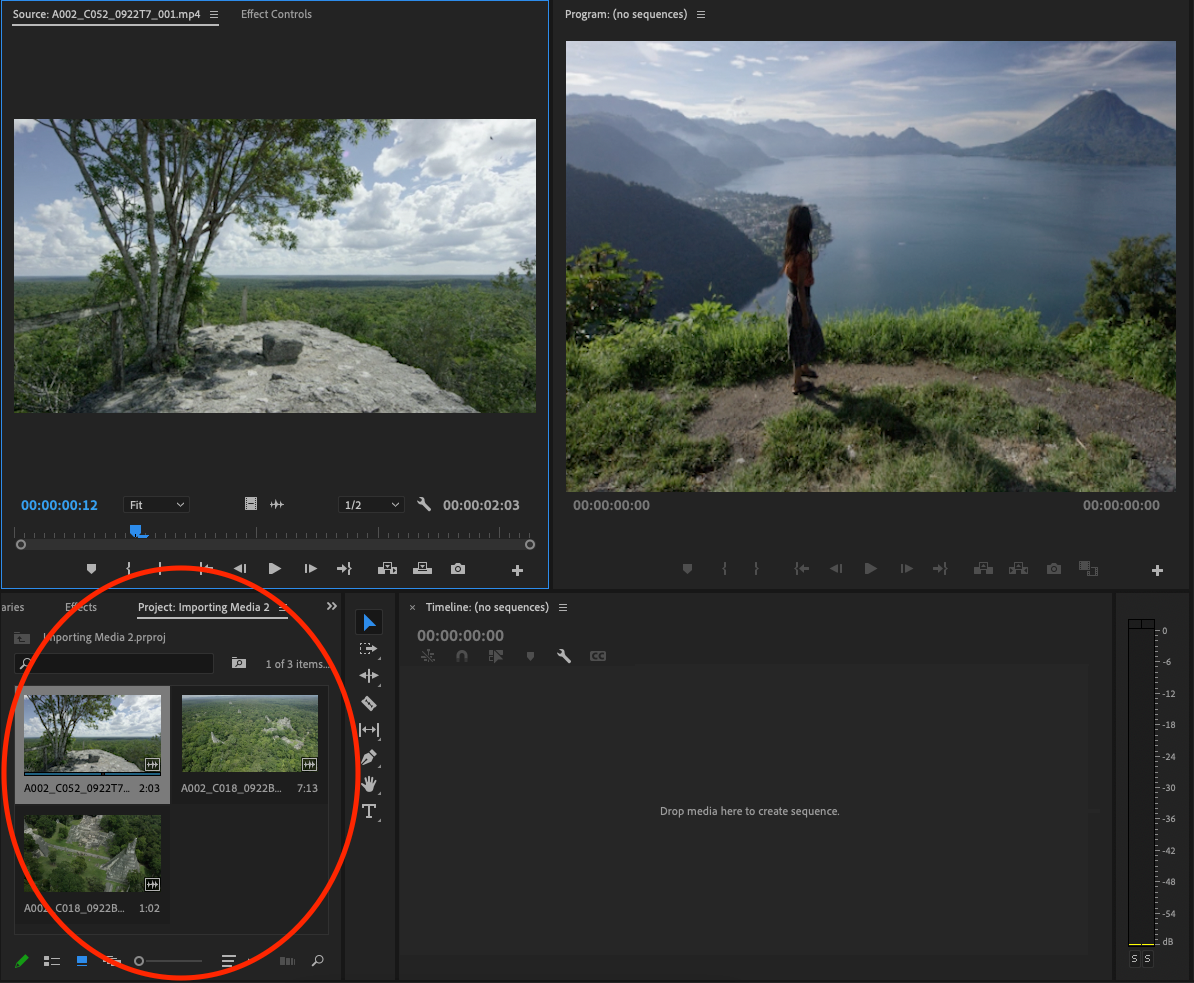Select the Track Select Forward tool
1194x983 pixels.
(368, 649)
